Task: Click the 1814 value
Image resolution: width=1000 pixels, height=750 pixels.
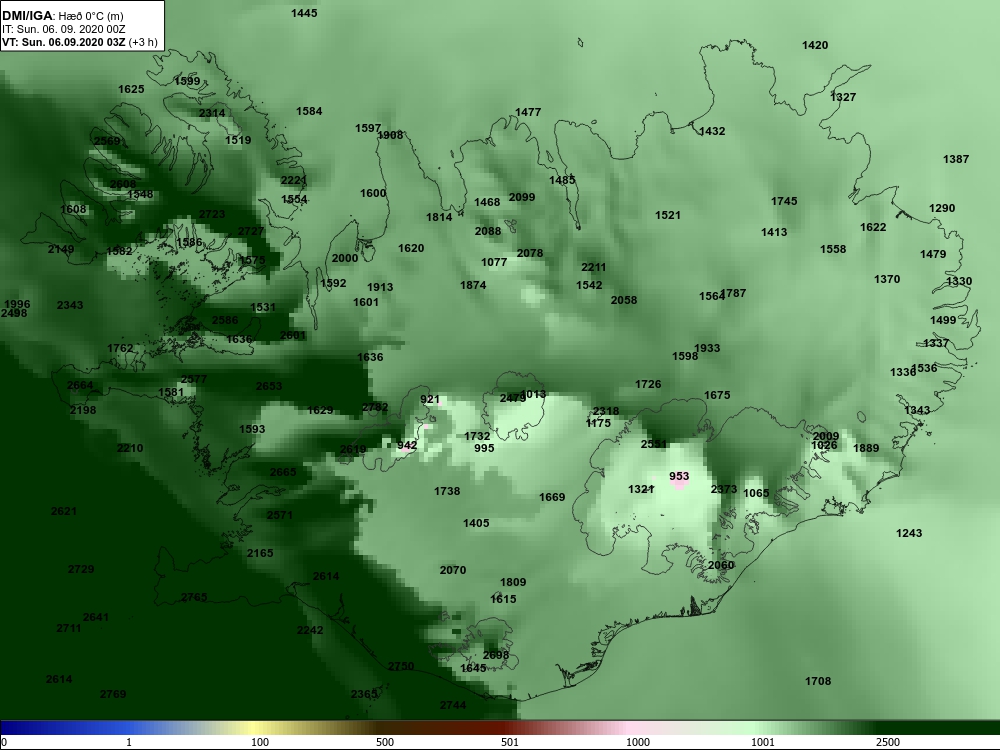Action: coord(439,217)
